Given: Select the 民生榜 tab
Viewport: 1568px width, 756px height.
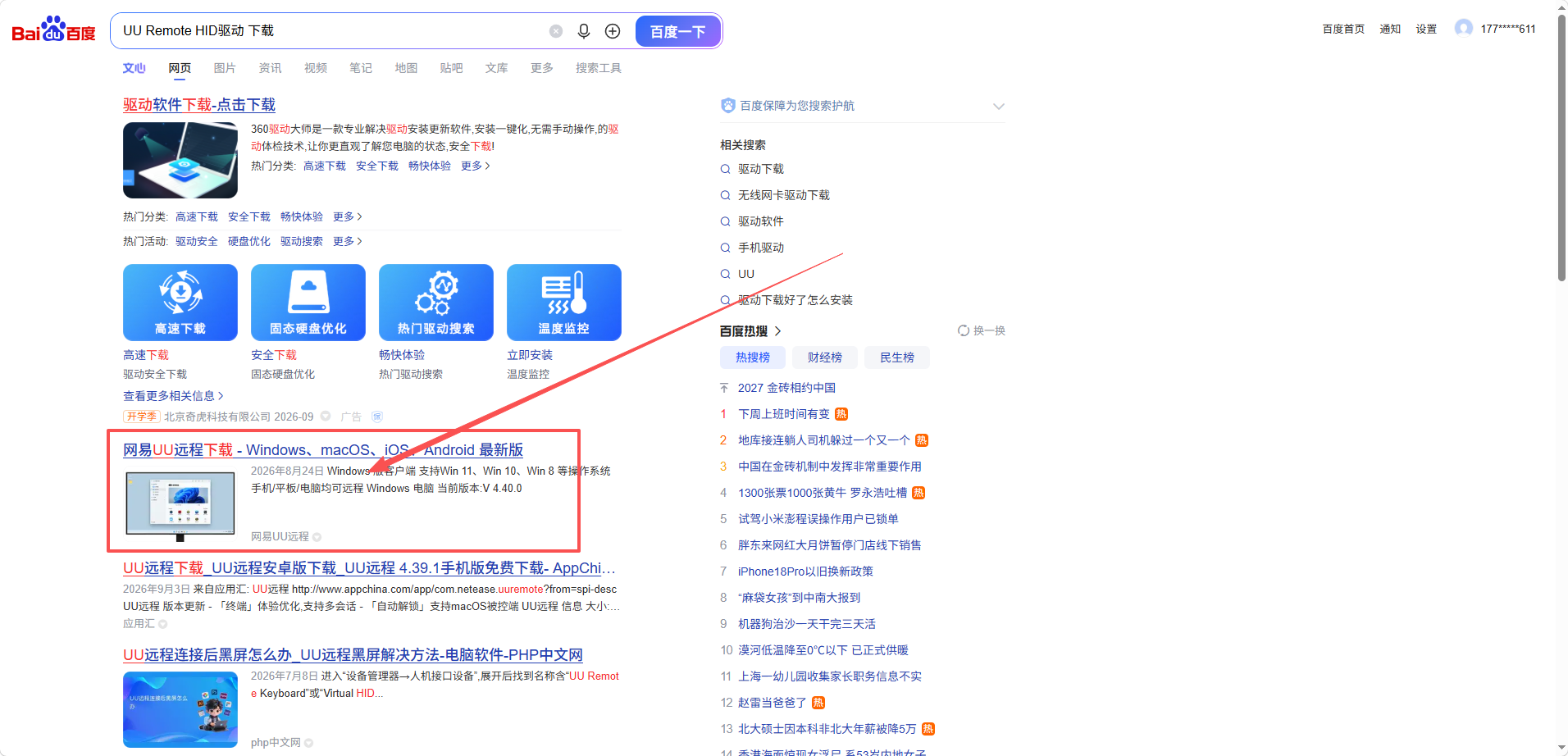Looking at the screenshot, I should click(897, 358).
